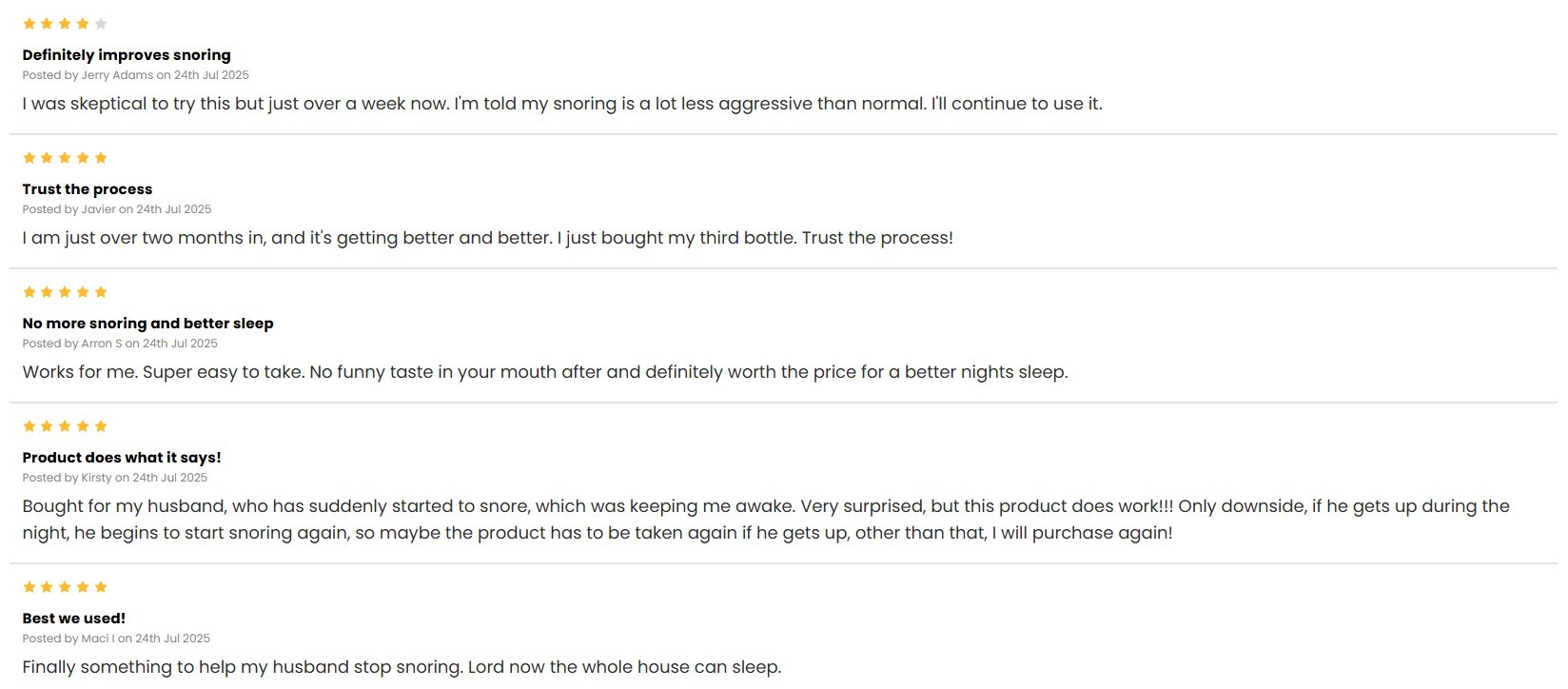Click the star rating on Trust the process review
Viewport: 1568px width, 689px height.
(x=65, y=158)
